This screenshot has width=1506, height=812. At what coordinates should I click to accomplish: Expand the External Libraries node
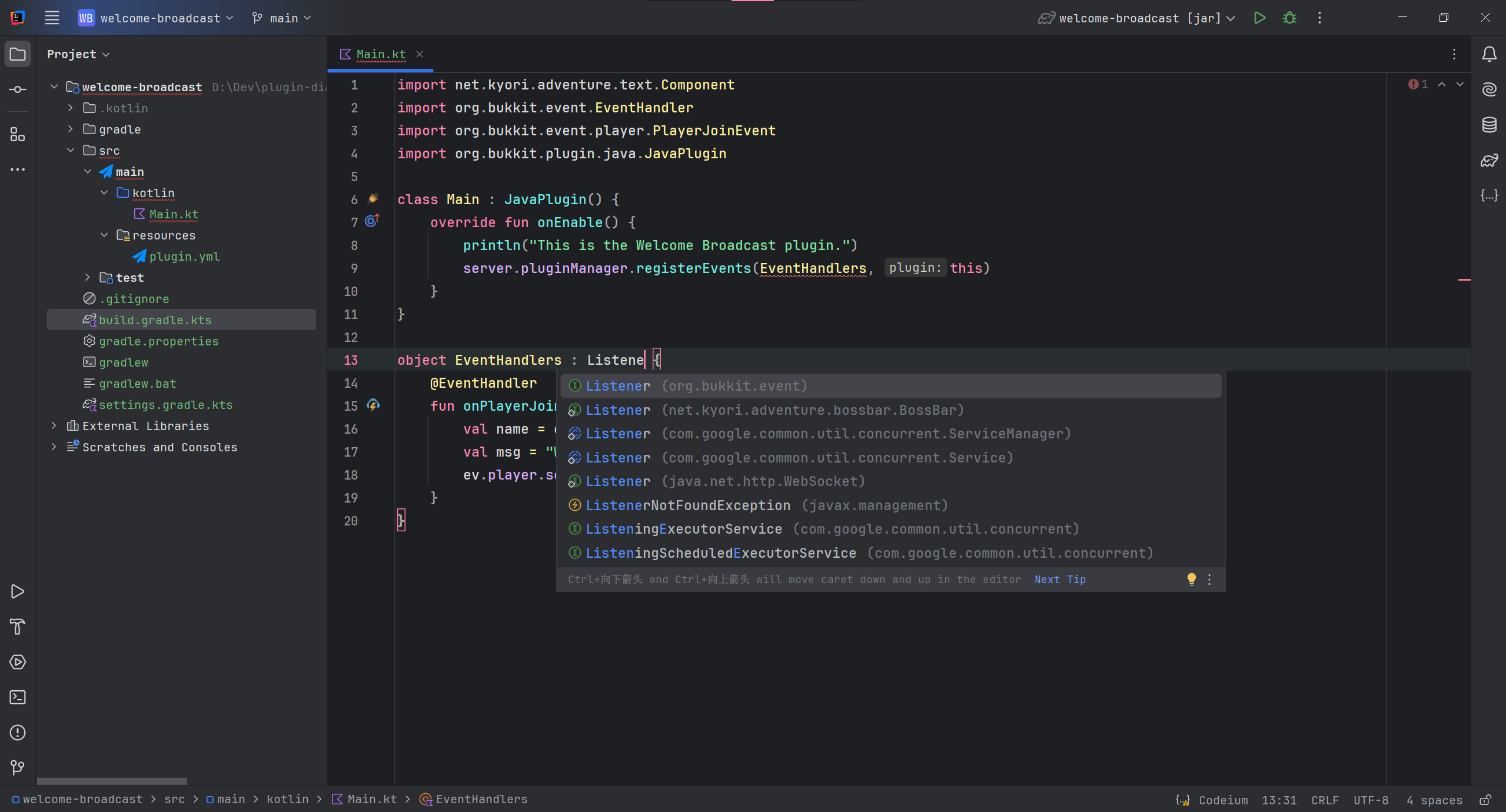click(x=54, y=425)
